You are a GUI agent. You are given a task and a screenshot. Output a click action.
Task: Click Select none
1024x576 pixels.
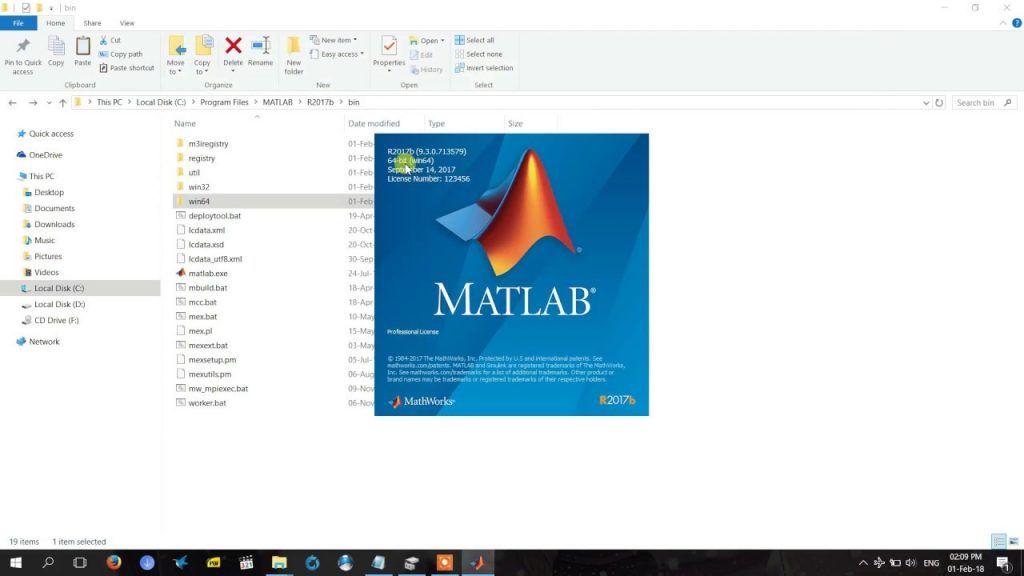coord(478,54)
